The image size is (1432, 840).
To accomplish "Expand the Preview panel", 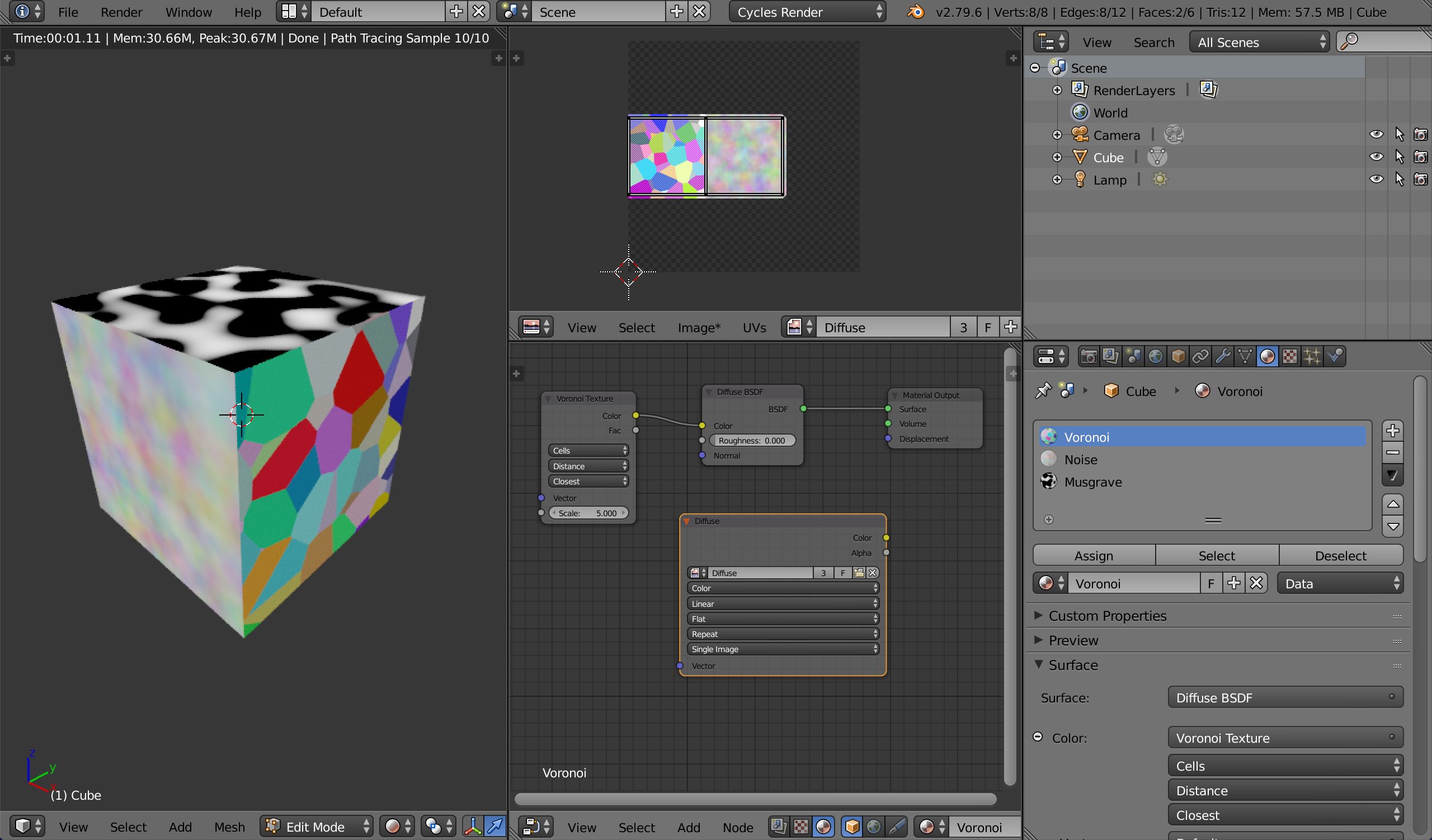I will tap(1073, 640).
